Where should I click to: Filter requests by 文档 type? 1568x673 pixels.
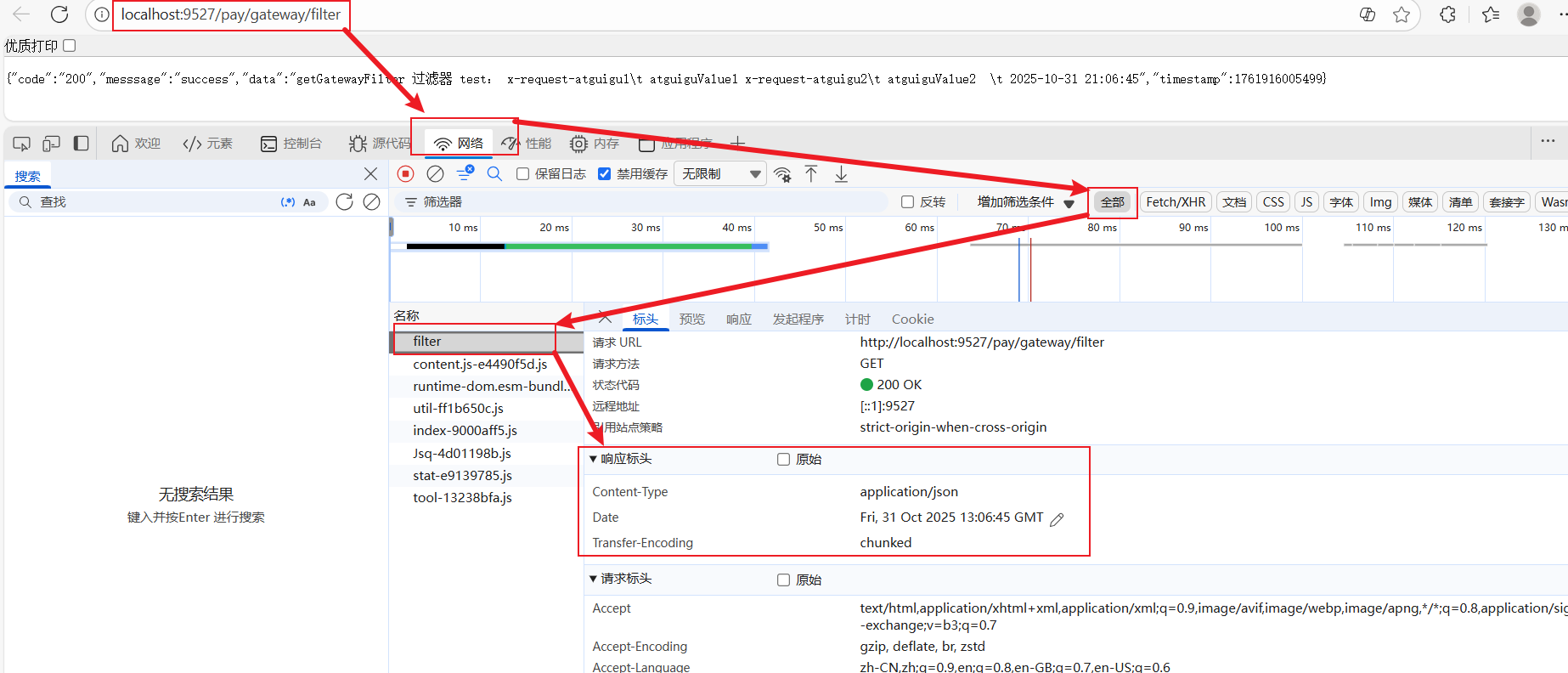coord(1234,201)
